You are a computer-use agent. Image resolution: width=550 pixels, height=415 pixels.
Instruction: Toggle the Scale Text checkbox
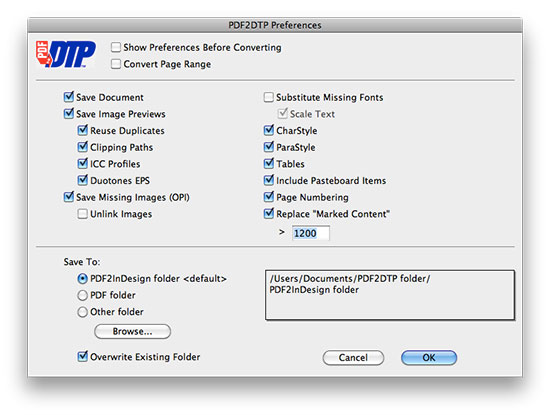[x=283, y=113]
